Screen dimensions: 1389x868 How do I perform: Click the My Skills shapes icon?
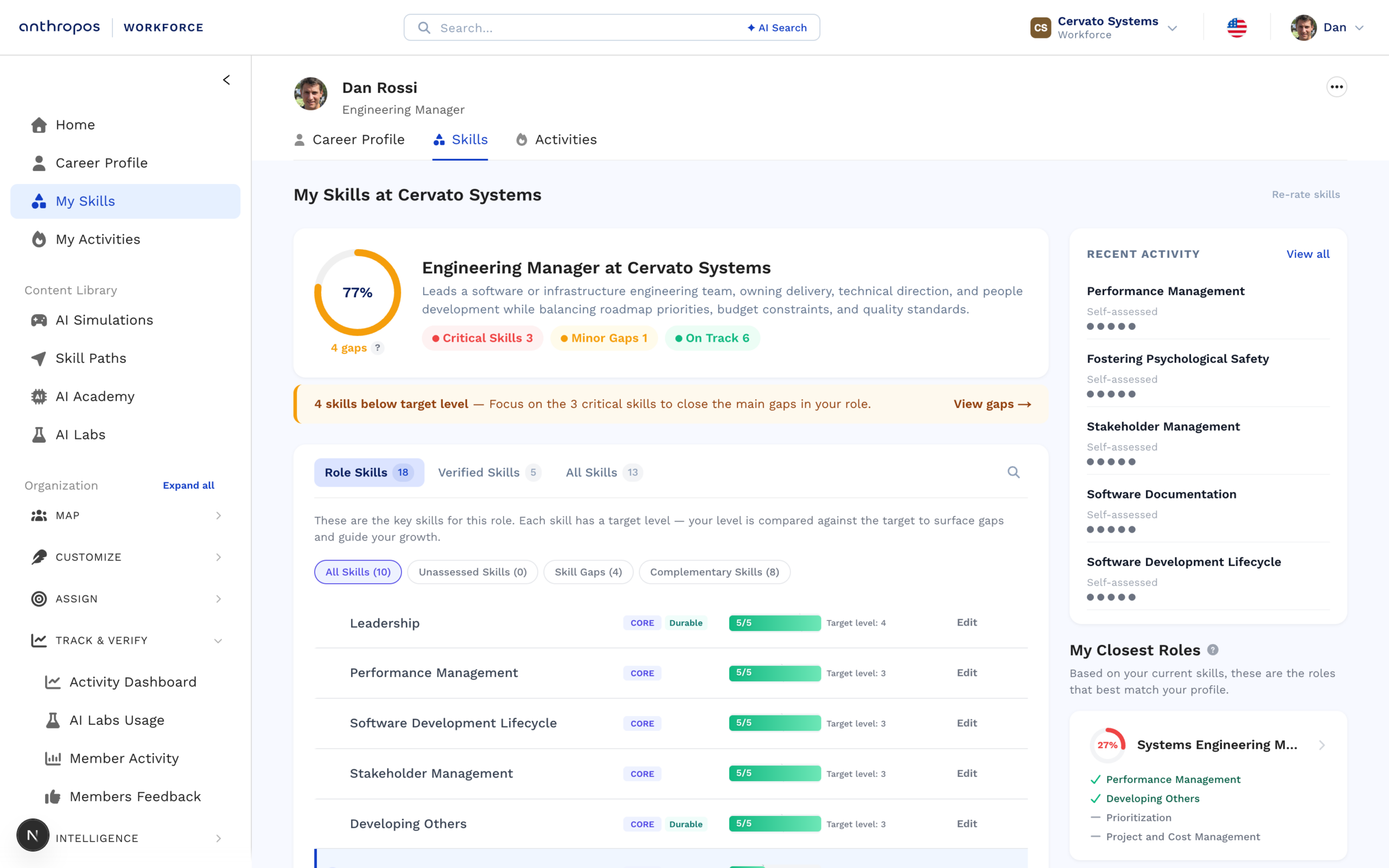click(39, 201)
